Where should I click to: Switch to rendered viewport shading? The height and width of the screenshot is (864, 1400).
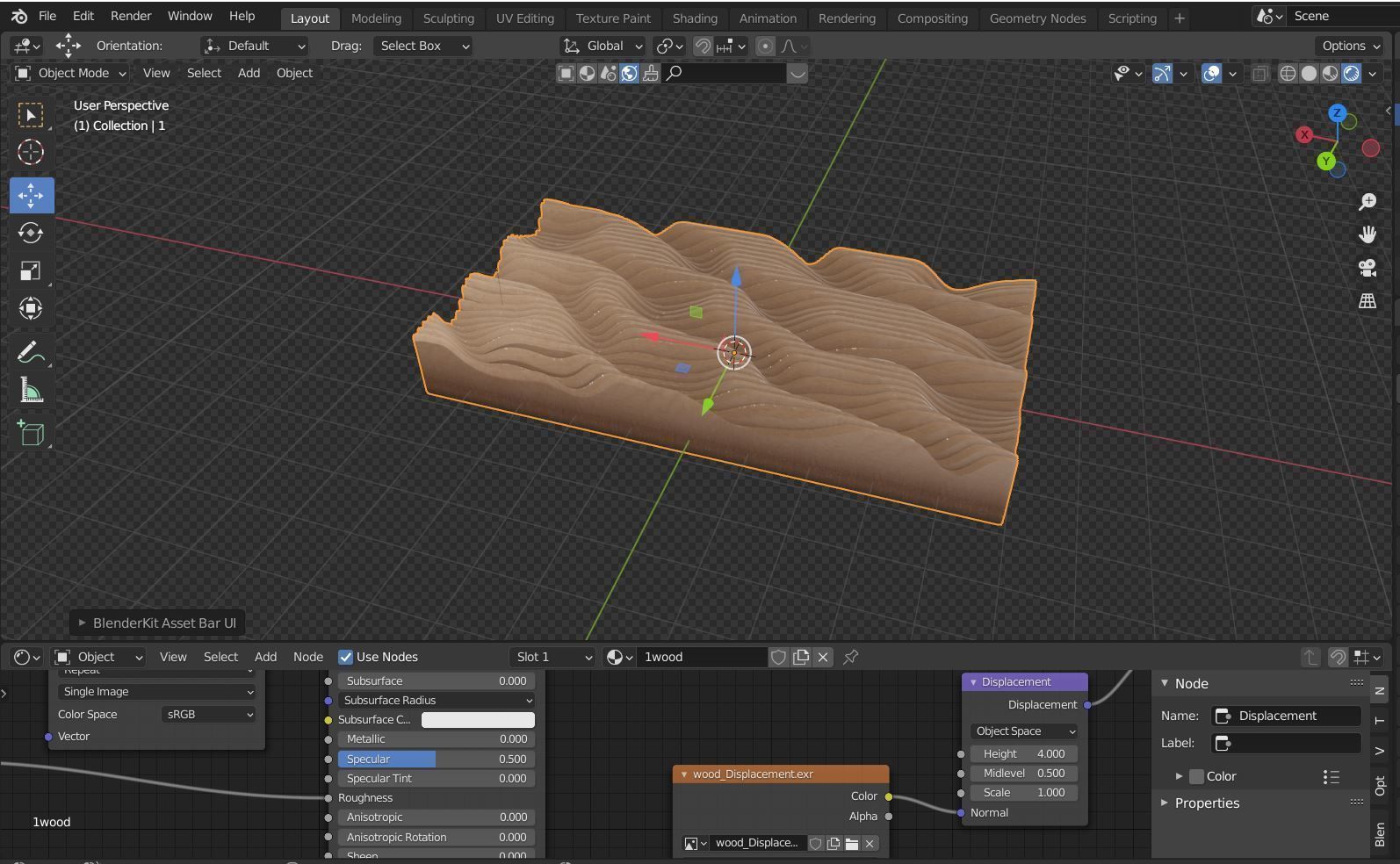tap(1351, 74)
